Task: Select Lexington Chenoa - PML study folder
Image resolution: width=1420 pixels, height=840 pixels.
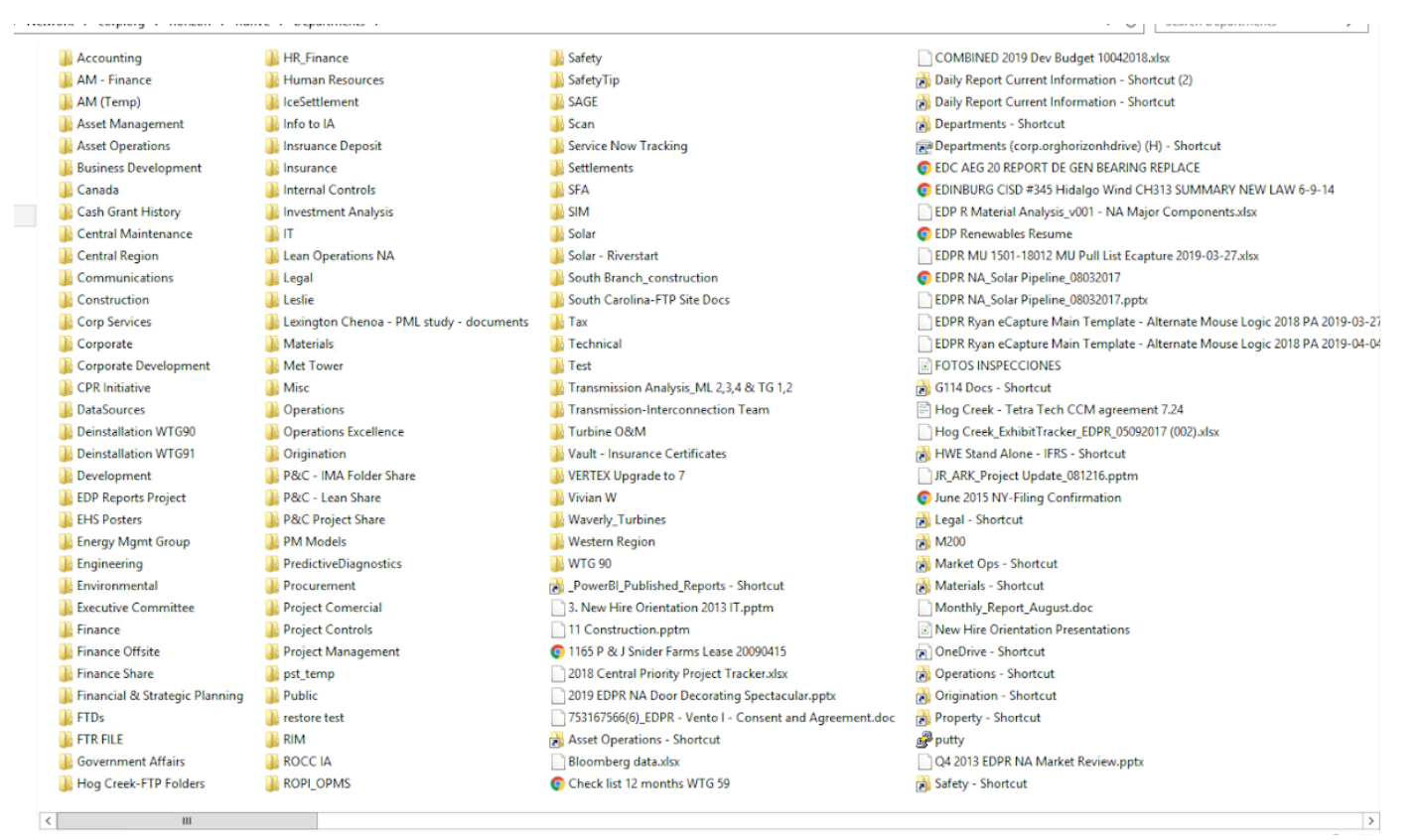Action: click(404, 322)
